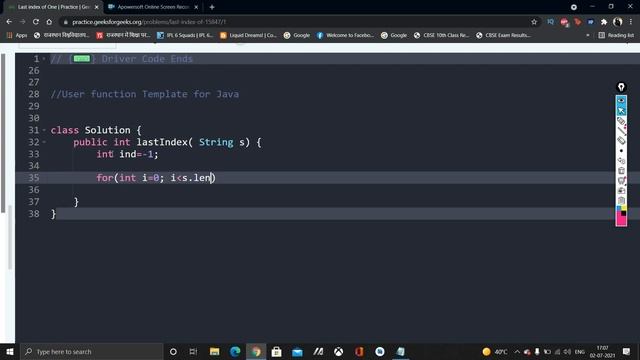Open the Xbox app from the taskbar

[338, 351]
